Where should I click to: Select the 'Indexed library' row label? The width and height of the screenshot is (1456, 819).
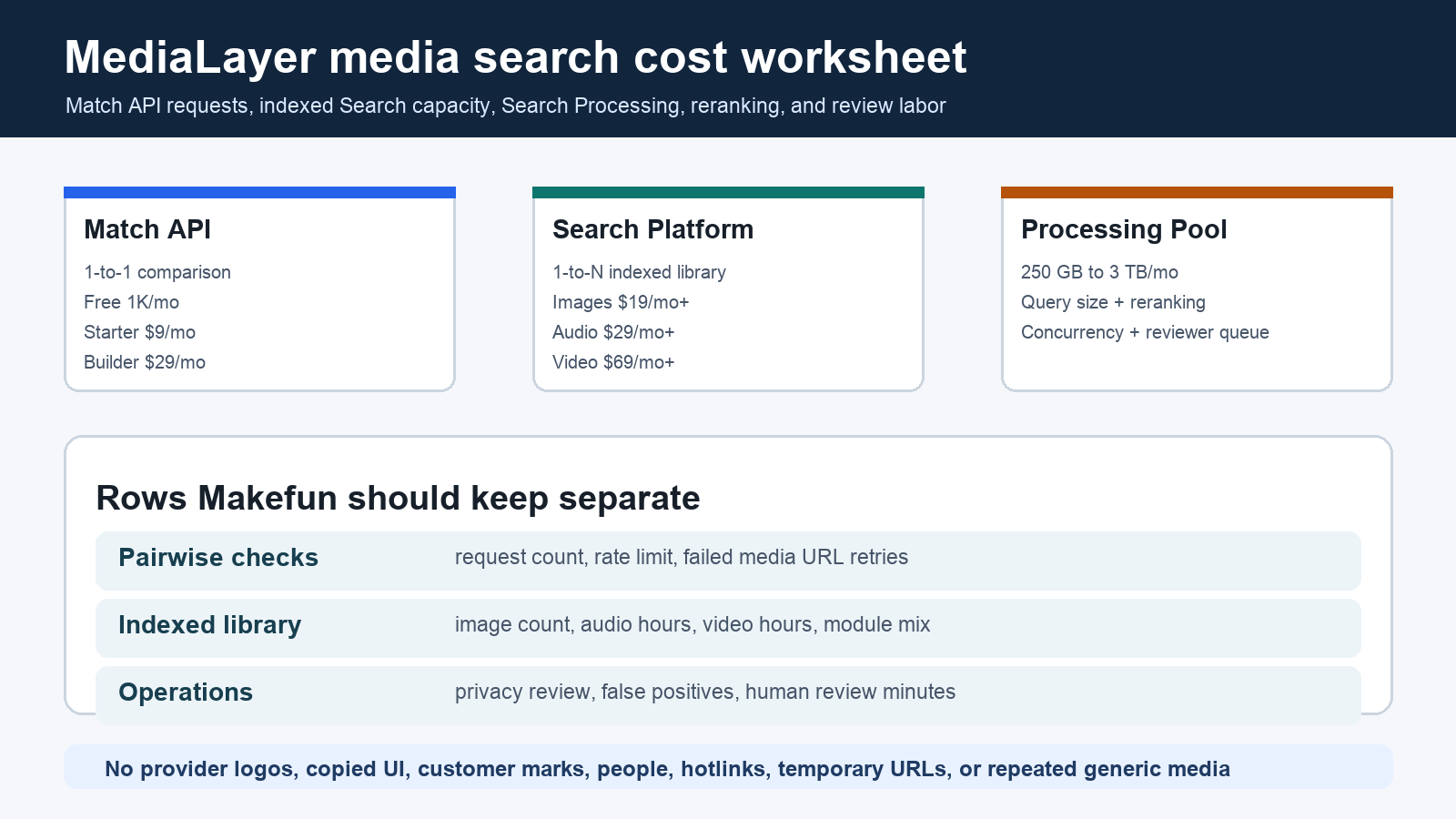tap(209, 625)
